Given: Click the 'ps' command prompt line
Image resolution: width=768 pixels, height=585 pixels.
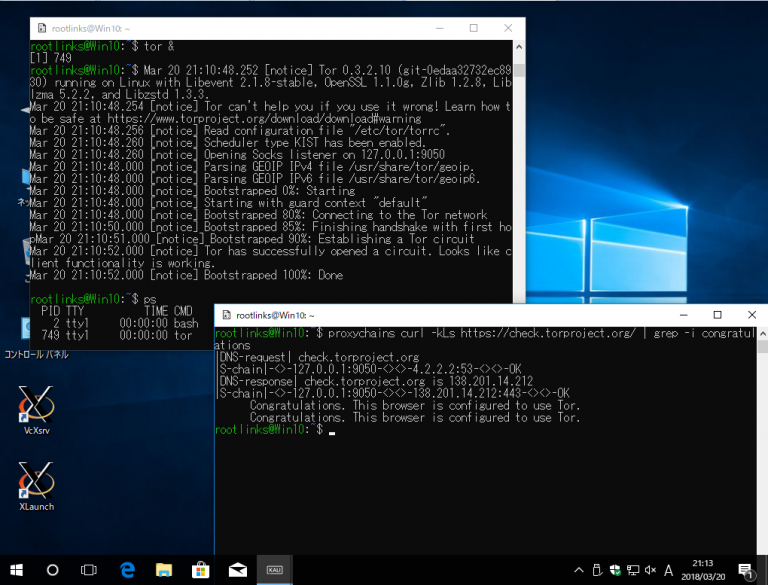Looking at the screenshot, I should coord(93,299).
